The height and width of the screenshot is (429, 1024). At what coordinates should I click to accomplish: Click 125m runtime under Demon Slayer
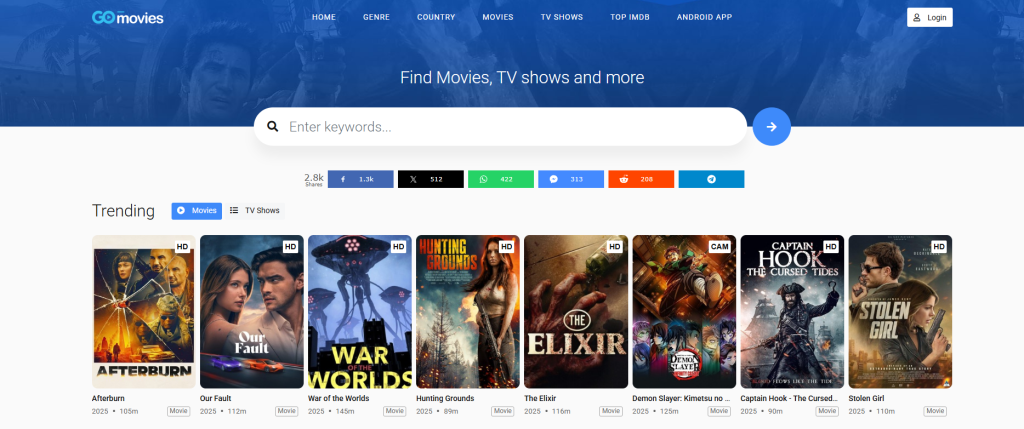click(669, 411)
